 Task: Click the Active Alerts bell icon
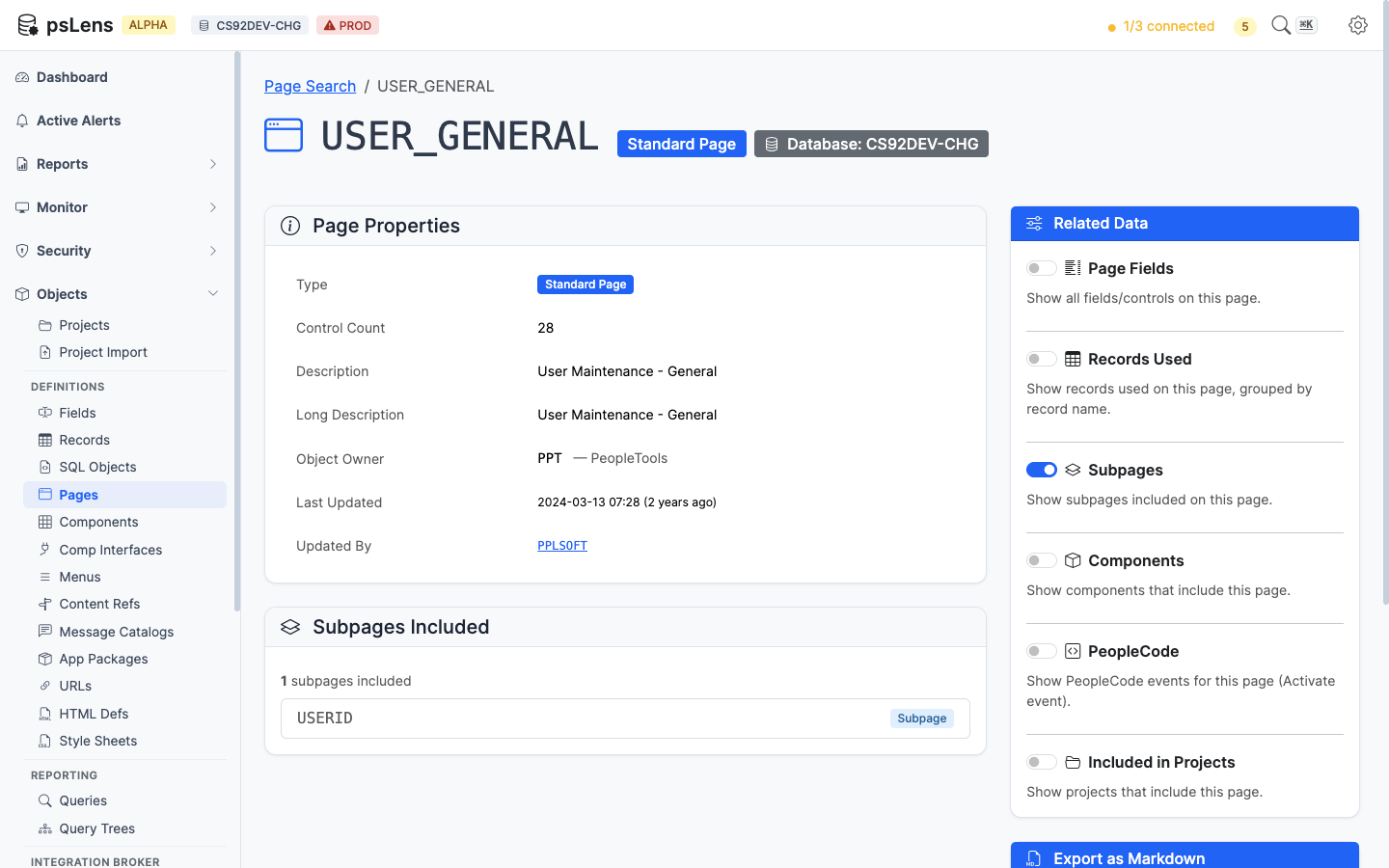pos(22,121)
